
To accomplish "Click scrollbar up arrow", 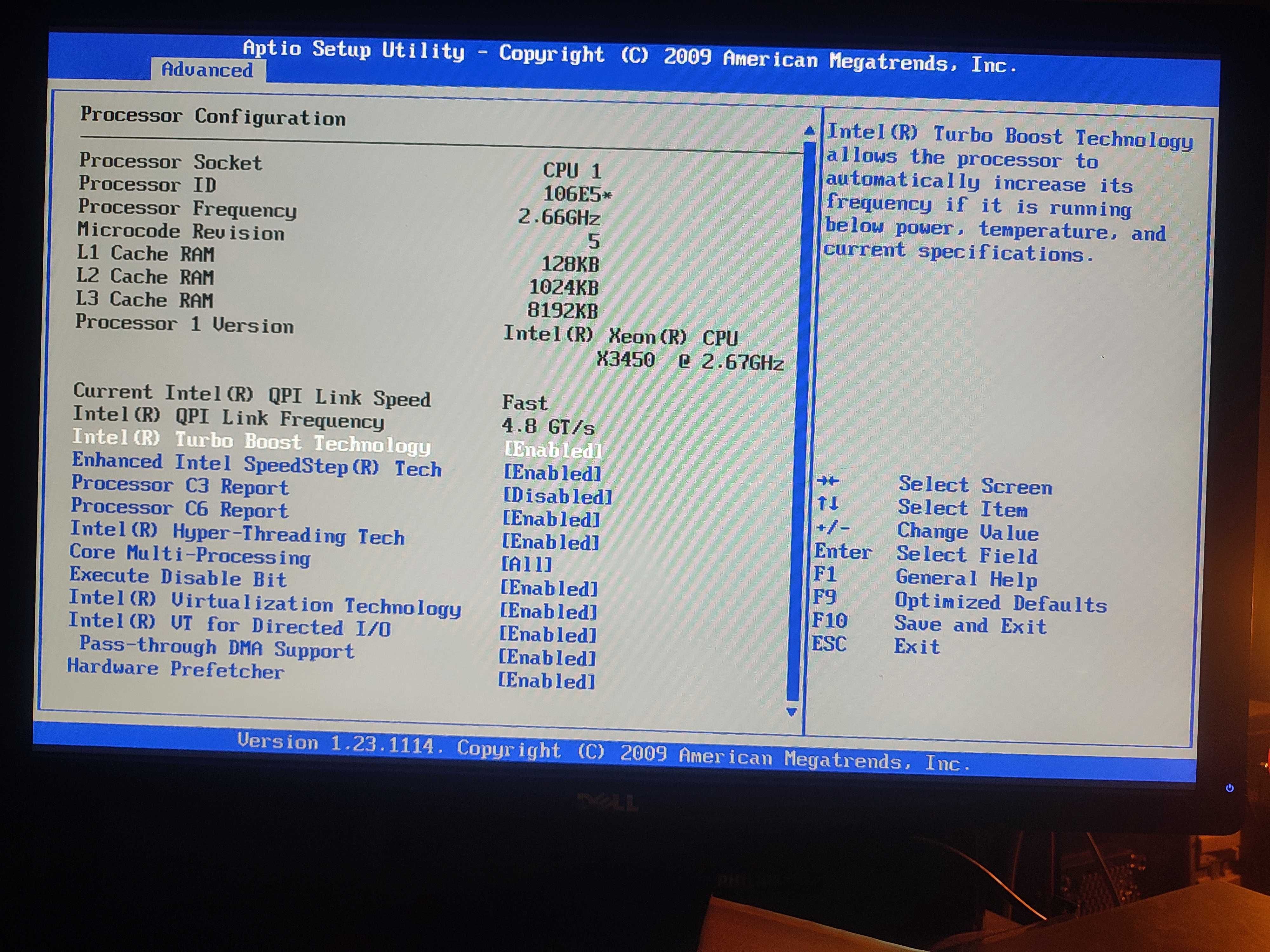I will (810, 131).
